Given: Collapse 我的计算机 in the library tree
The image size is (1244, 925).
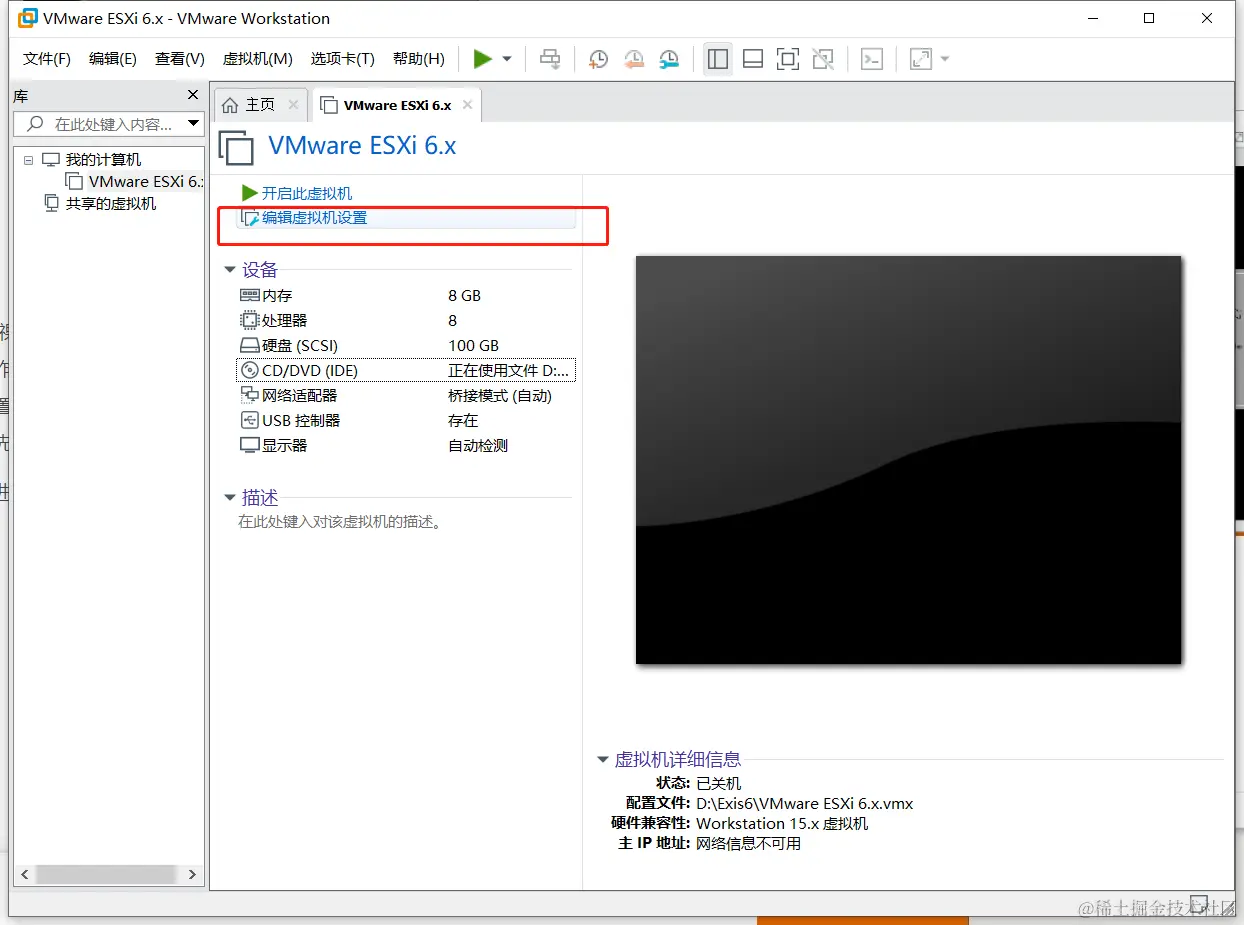Looking at the screenshot, I should pos(28,159).
